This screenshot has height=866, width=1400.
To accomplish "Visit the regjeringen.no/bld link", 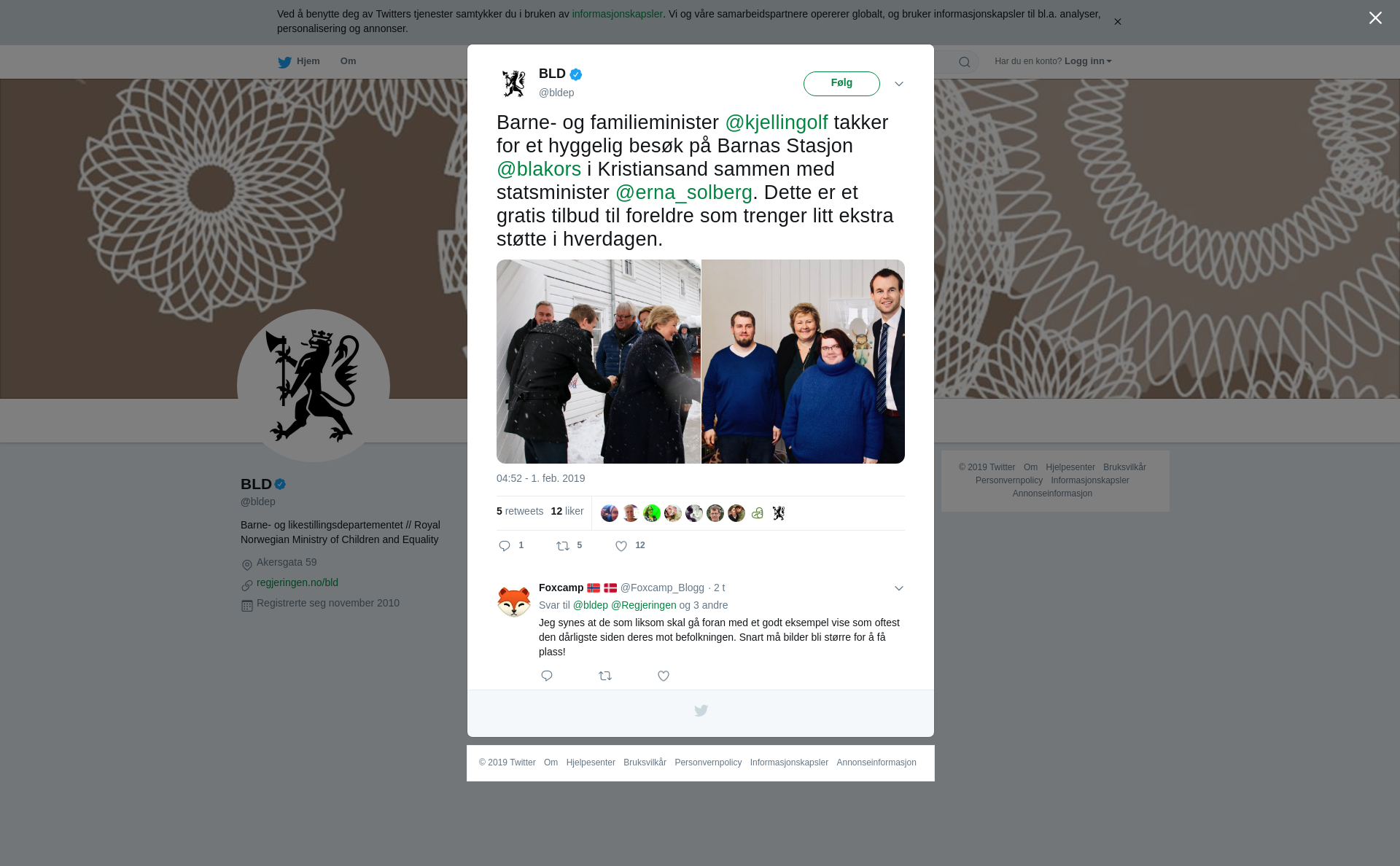I will pyautogui.click(x=297, y=582).
